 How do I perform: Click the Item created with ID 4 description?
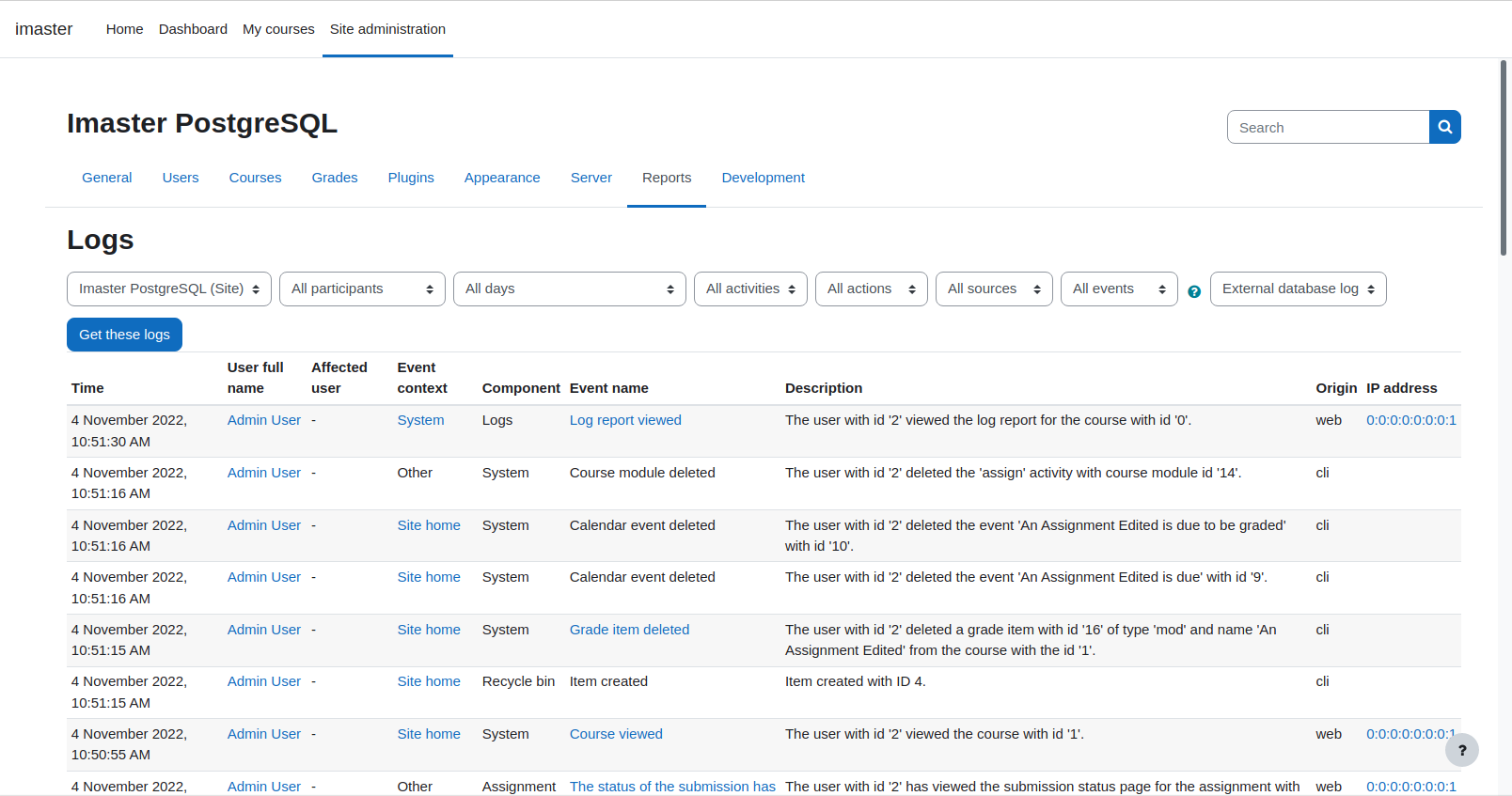(x=856, y=681)
